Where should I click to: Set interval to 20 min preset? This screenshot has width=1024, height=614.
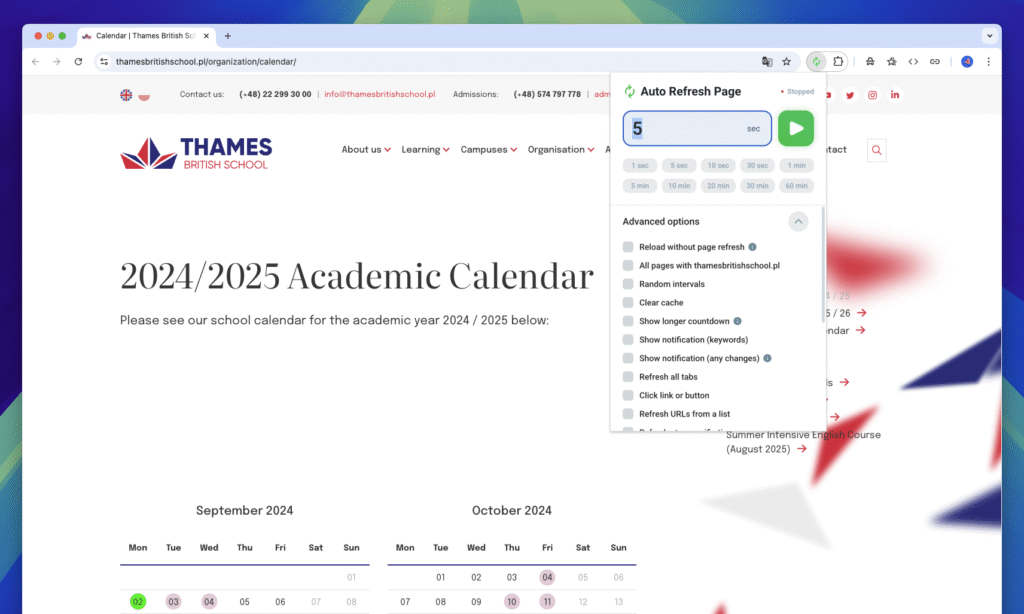click(718, 186)
